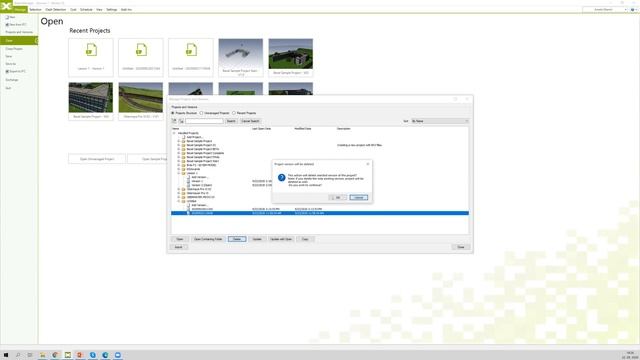Click the Copy button below the project tree

coord(305,239)
